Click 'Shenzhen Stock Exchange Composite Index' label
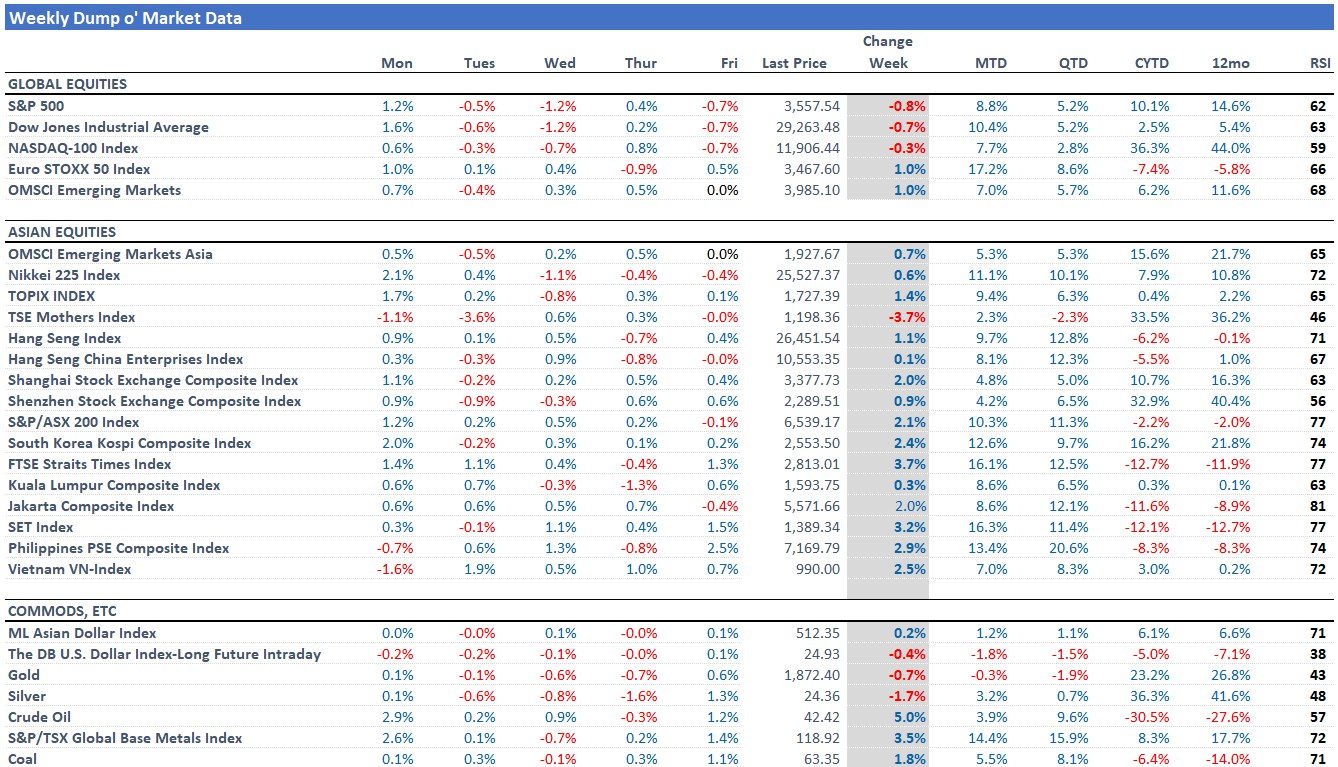Image resolution: width=1338 pixels, height=767 pixels. click(x=154, y=401)
